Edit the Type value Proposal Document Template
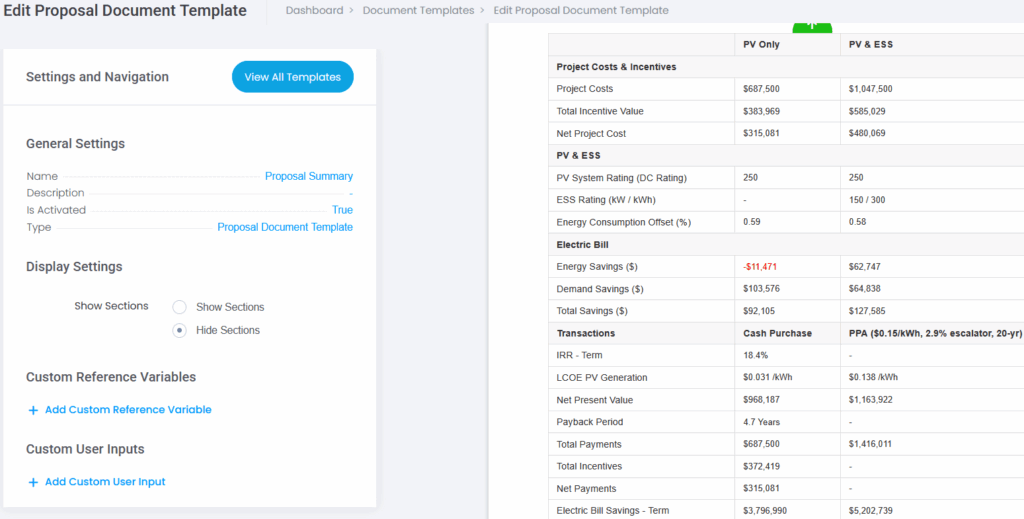Viewport: 1024px width, 519px height. 285,227
